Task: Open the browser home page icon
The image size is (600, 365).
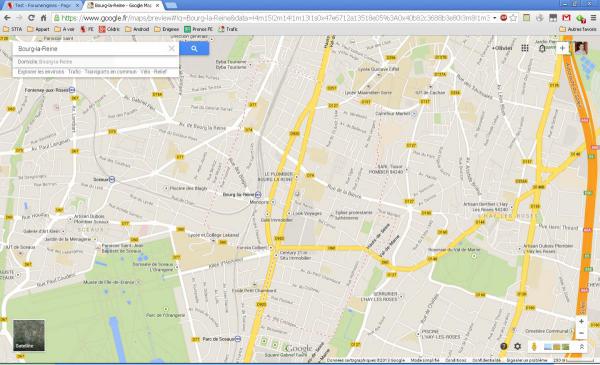Action: 43,18
